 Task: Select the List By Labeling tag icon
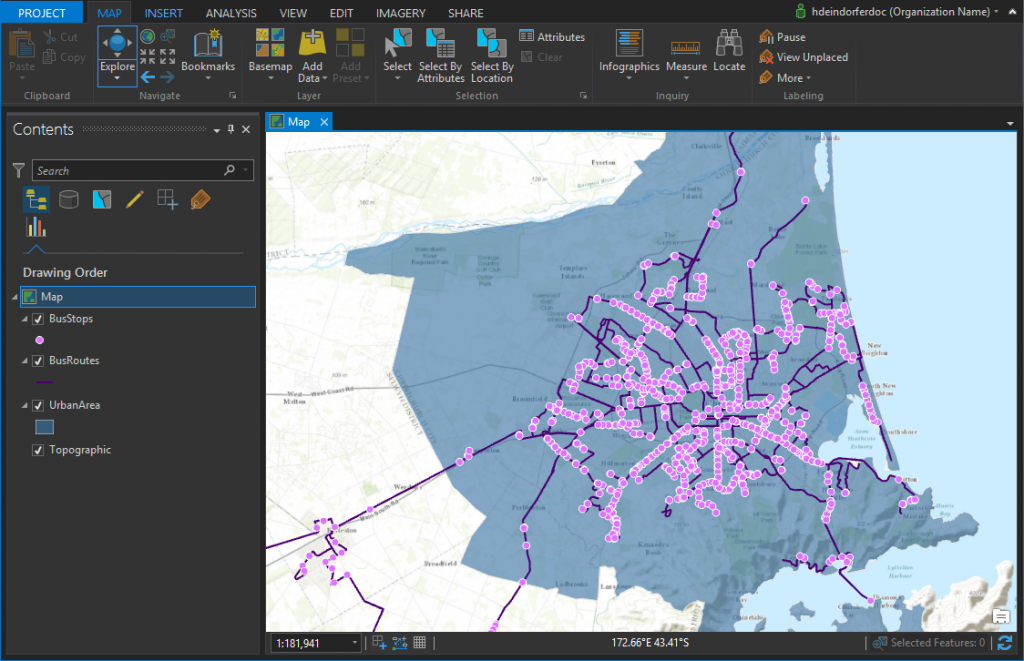[x=198, y=199]
